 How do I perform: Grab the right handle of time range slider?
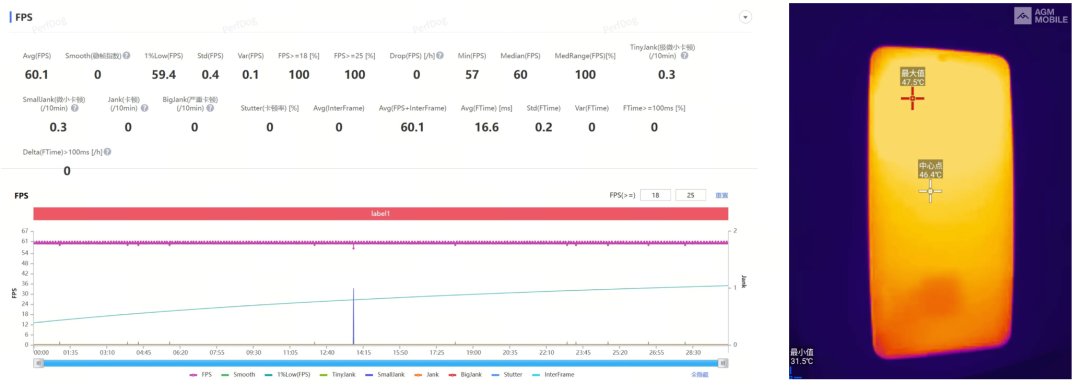(723, 363)
